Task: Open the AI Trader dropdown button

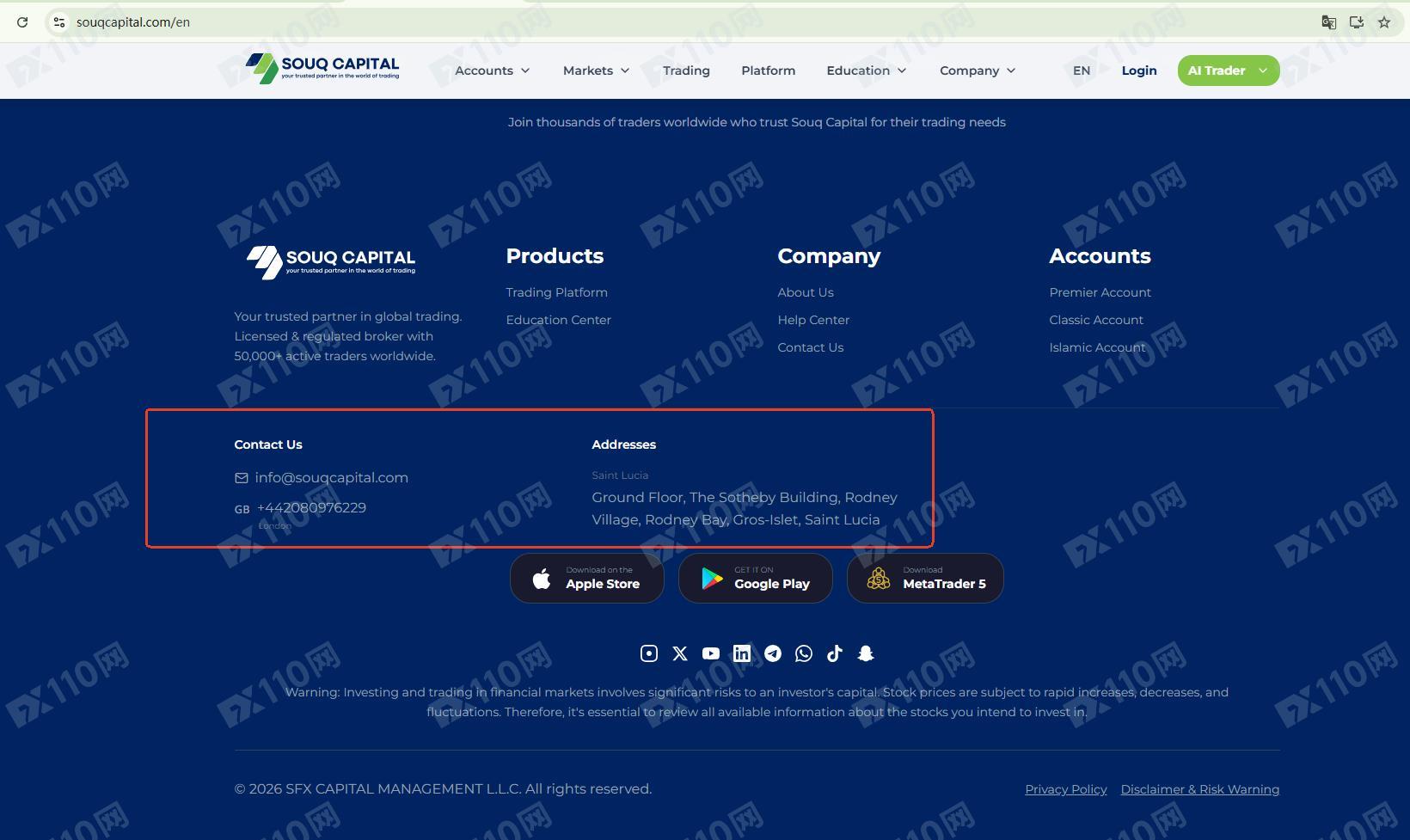Action: (1228, 71)
